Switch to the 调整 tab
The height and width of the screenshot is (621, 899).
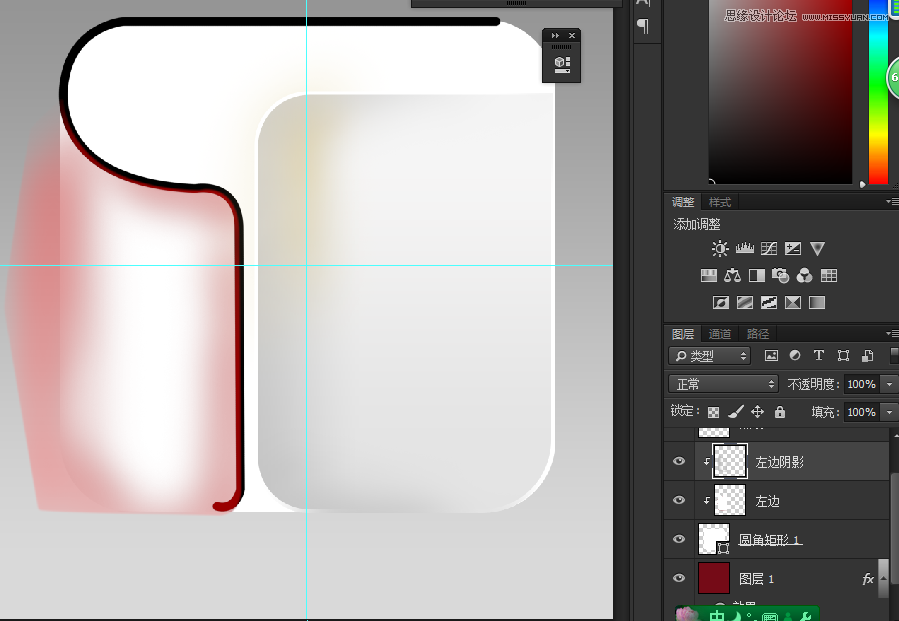[683, 202]
